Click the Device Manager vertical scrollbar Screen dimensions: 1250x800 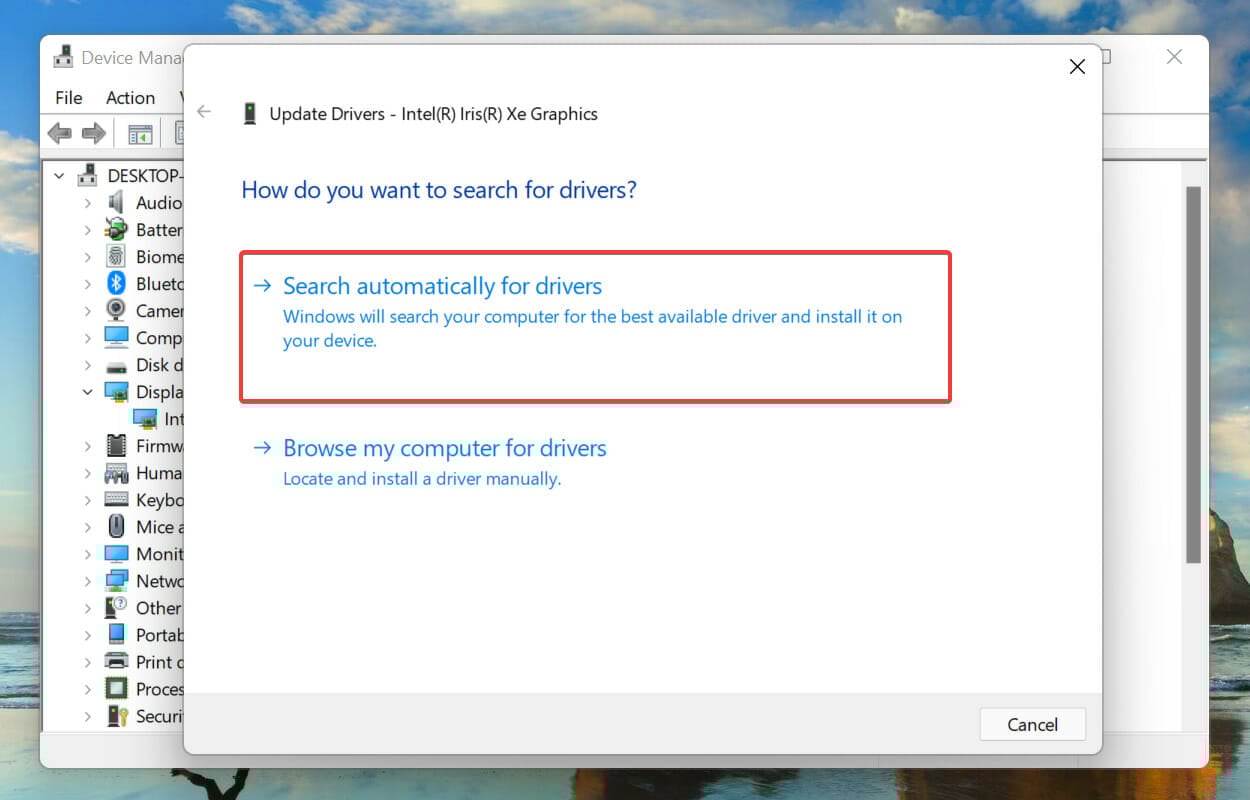pos(1192,375)
